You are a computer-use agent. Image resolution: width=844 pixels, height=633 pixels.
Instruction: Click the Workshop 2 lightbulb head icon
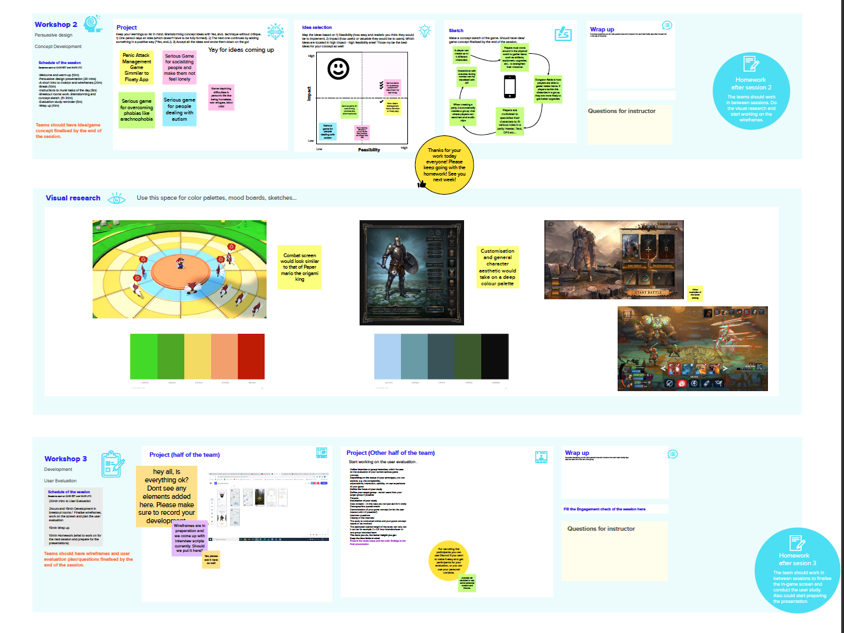tap(93, 24)
